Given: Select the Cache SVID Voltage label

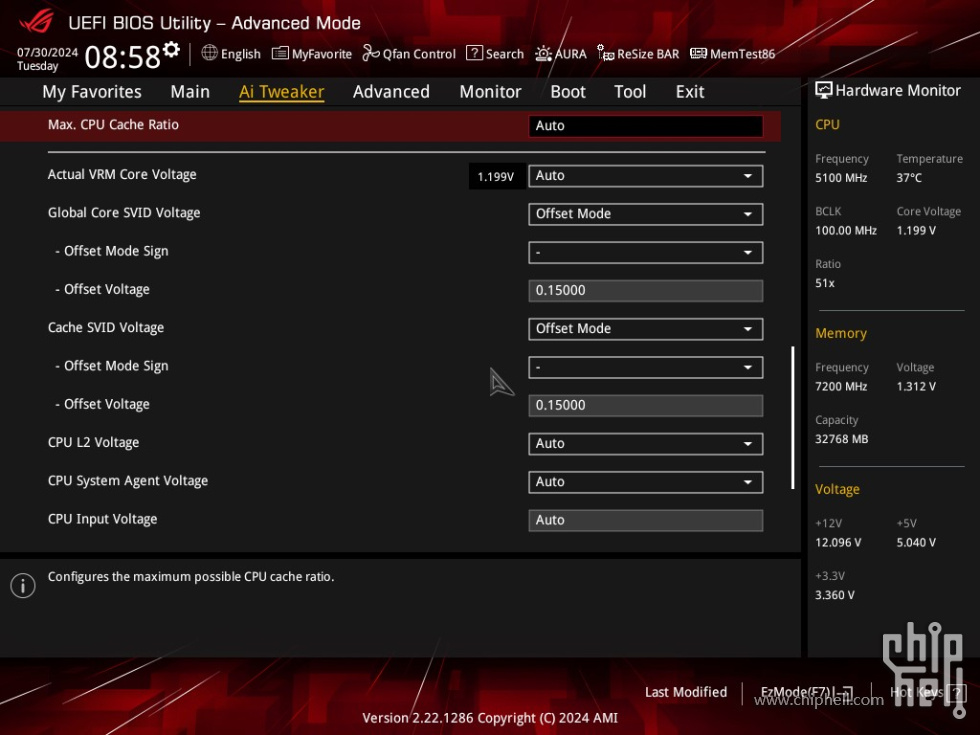Looking at the screenshot, I should [106, 328].
